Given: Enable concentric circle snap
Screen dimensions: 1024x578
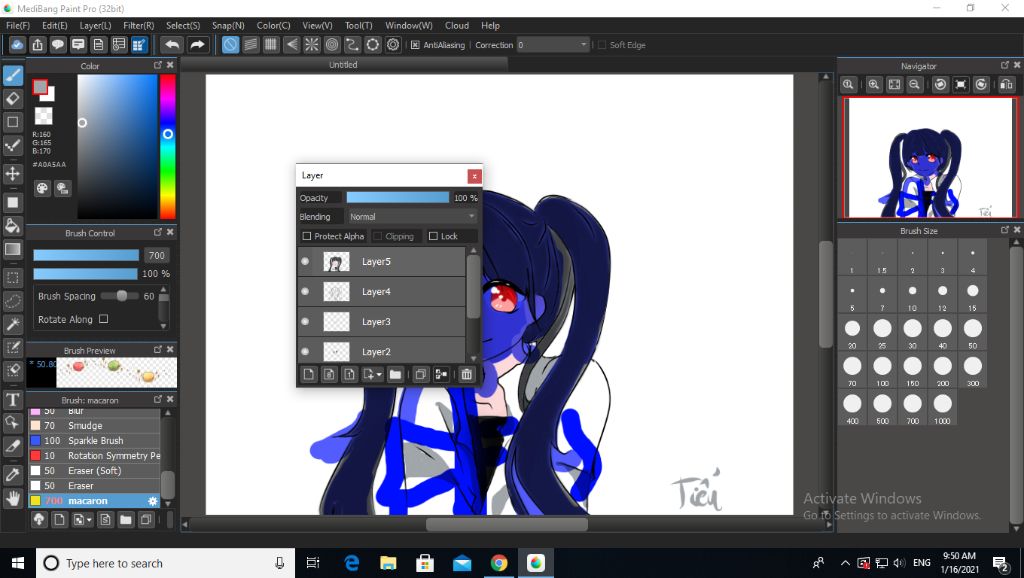Looking at the screenshot, I should click(332, 44).
